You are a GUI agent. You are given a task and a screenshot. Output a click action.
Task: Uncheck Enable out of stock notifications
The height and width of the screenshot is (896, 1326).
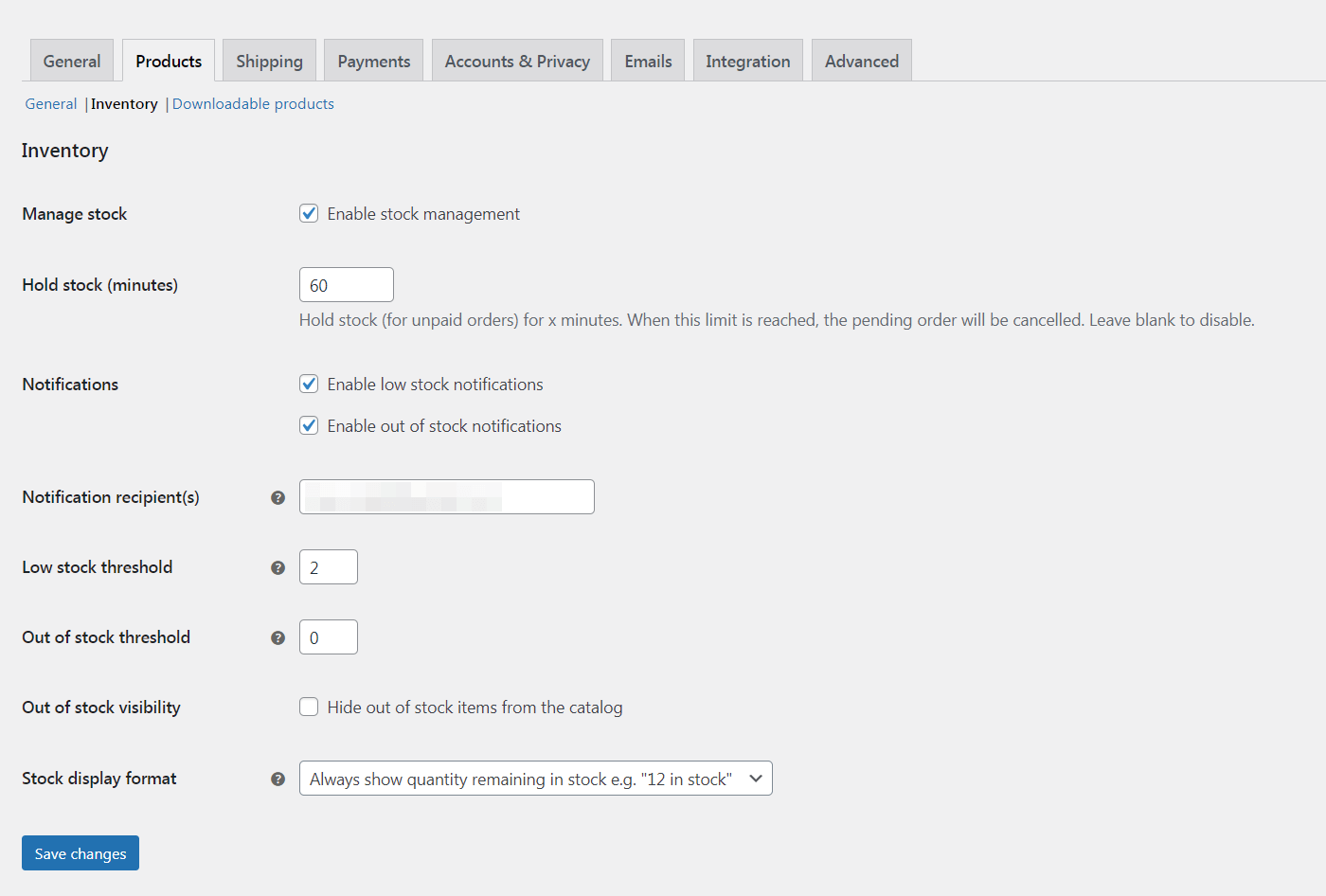click(309, 426)
